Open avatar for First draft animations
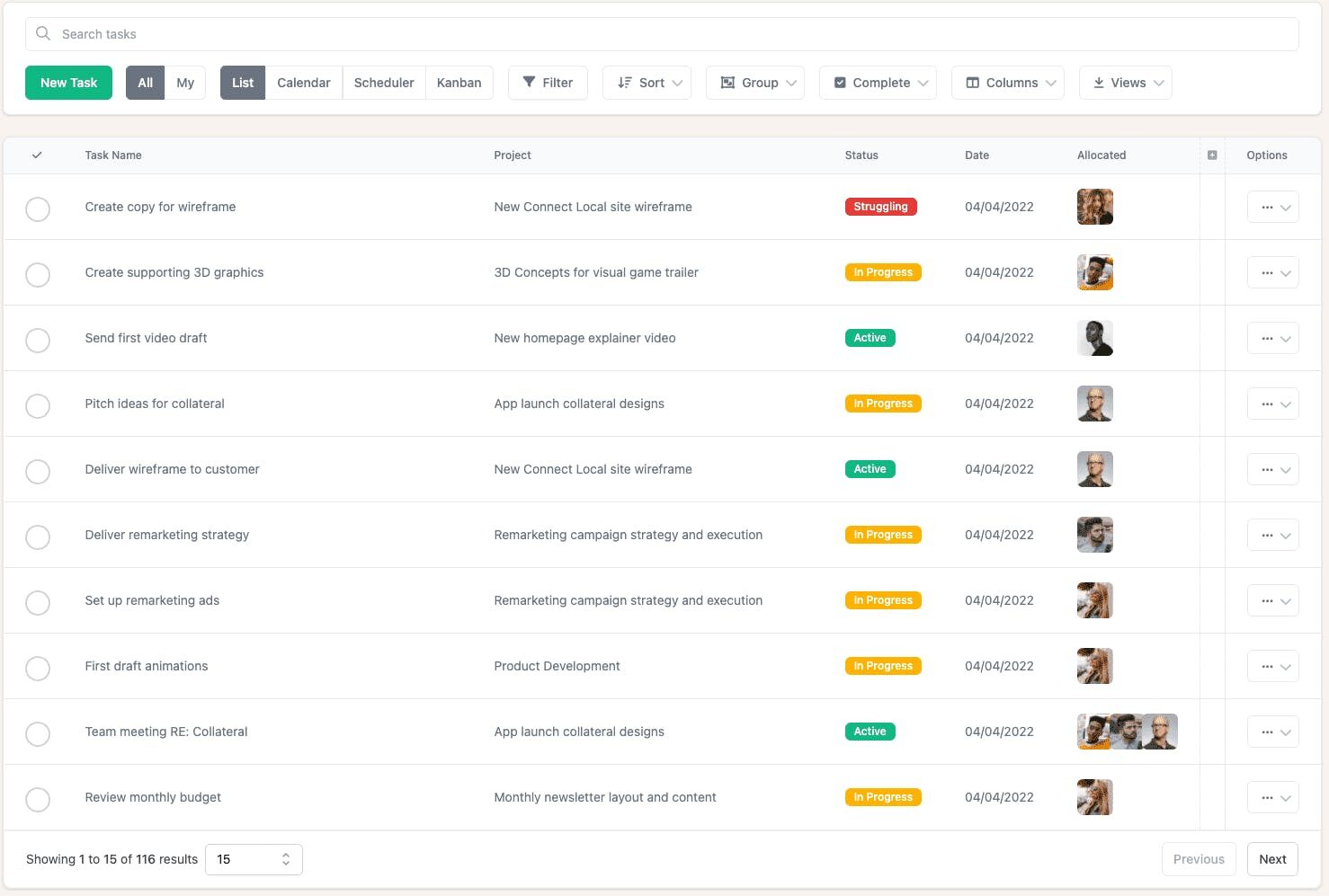The height and width of the screenshot is (896, 1329). 1095,666
